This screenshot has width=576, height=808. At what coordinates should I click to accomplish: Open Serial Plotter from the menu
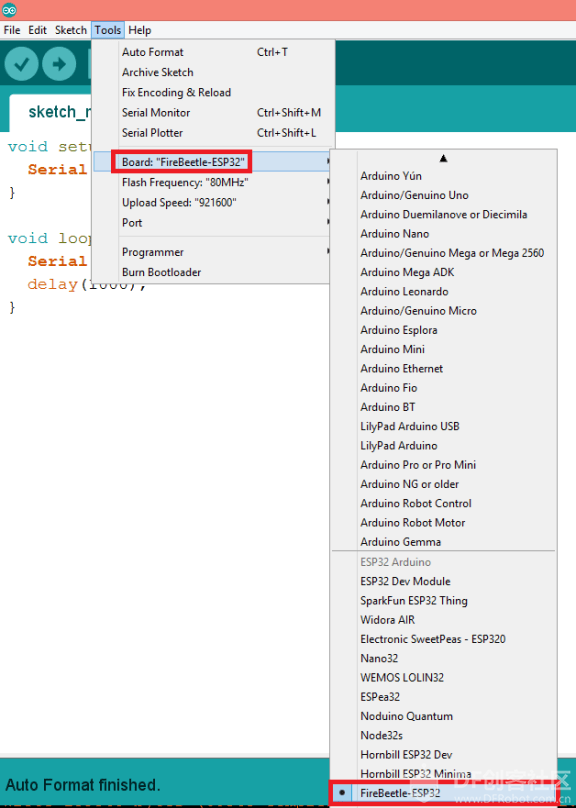[x=213, y=132]
